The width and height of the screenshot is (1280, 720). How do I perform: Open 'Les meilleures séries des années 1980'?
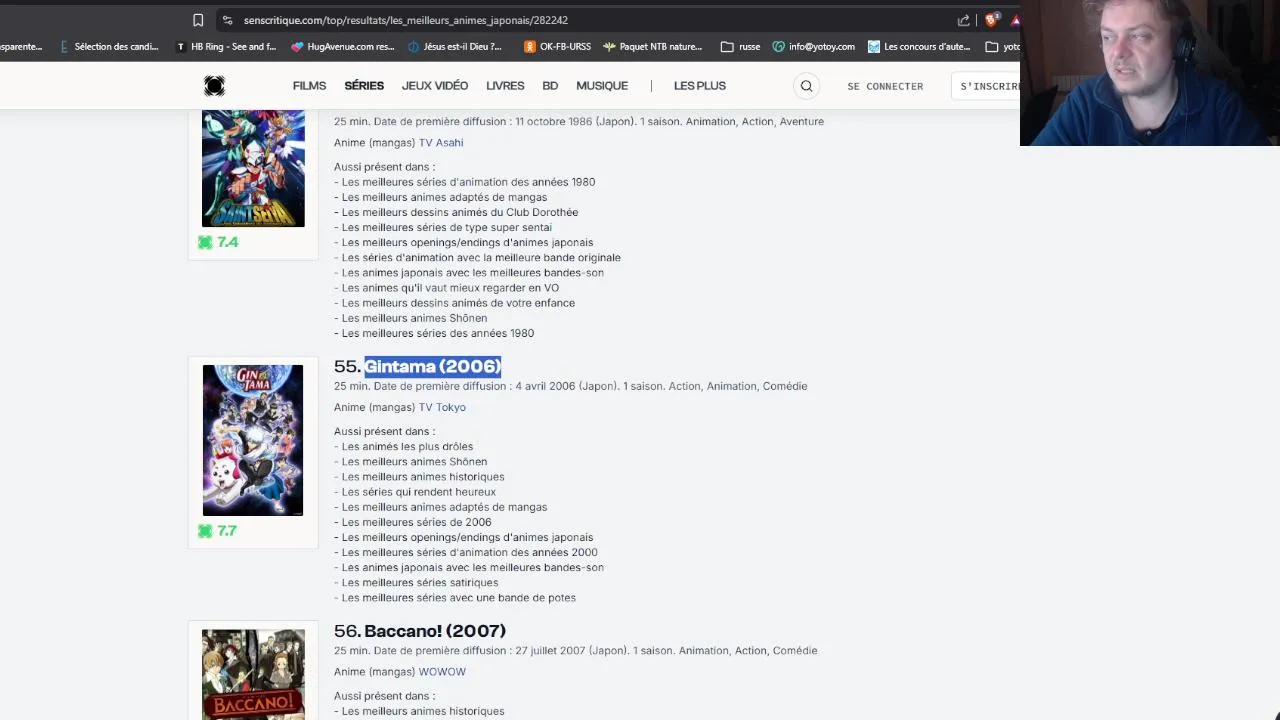pyautogui.click(x=438, y=333)
